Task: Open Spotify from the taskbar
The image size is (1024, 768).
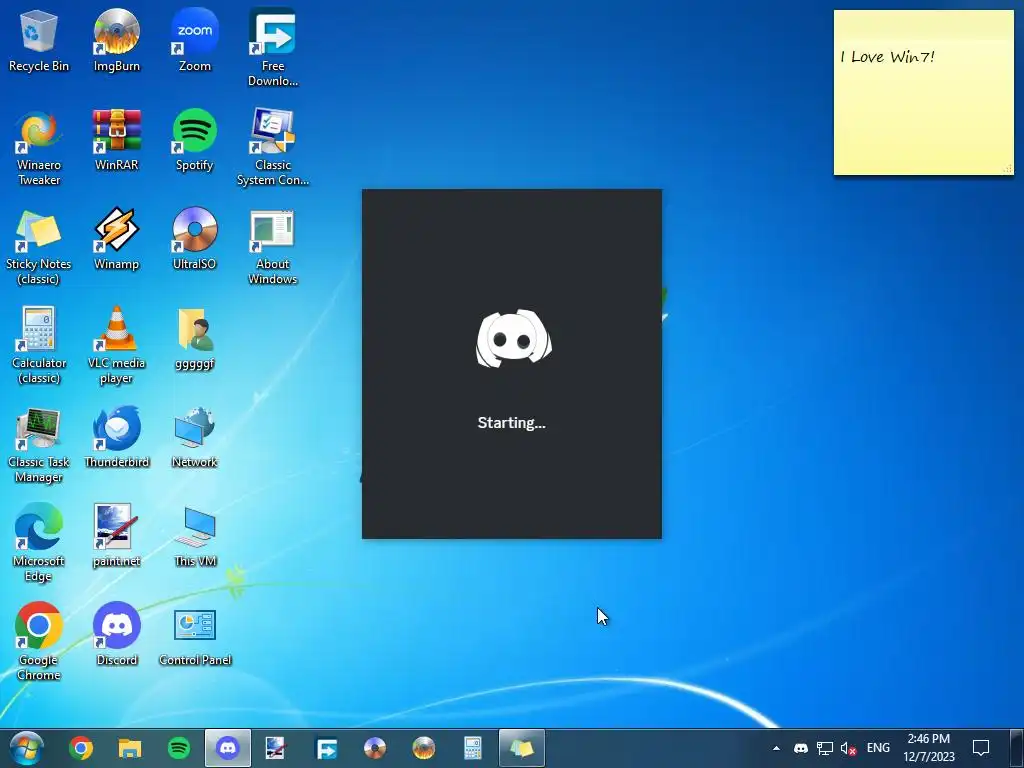Action: click(179, 748)
